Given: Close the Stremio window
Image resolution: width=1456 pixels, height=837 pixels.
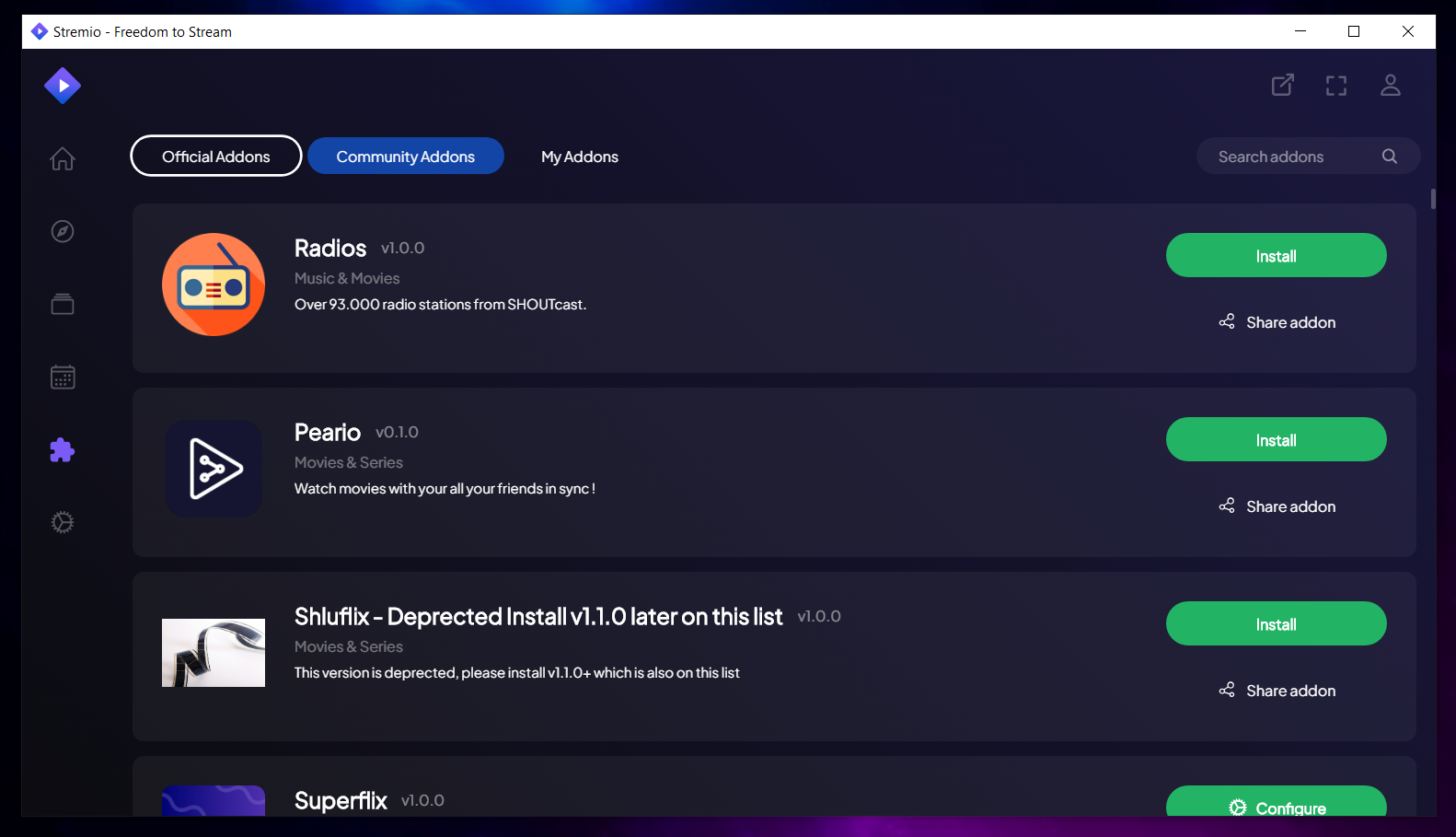Looking at the screenshot, I should coord(1408,31).
